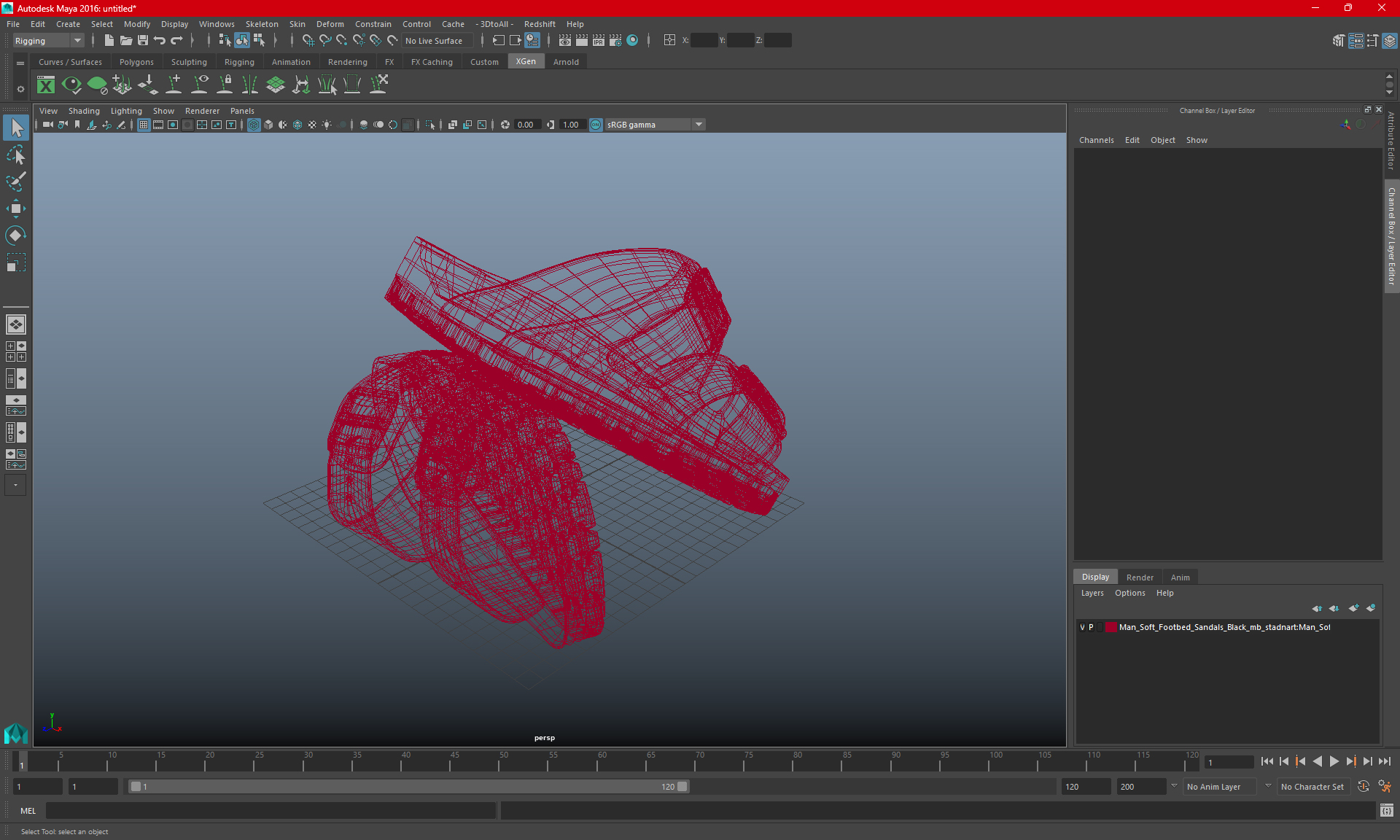The image size is (1400, 840).
Task: Click the No Live Surface button
Action: (434, 41)
